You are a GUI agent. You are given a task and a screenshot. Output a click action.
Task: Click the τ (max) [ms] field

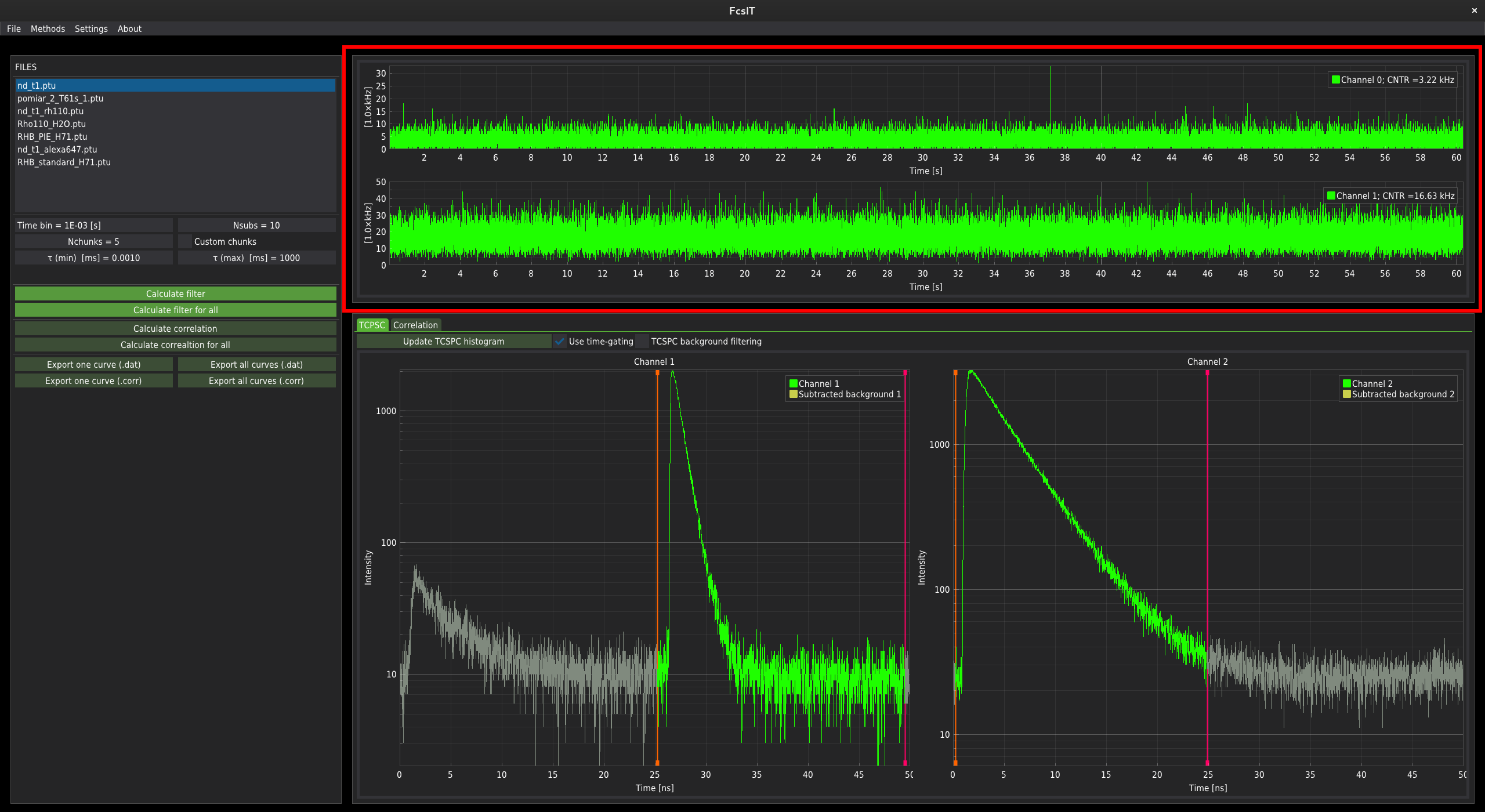point(256,258)
